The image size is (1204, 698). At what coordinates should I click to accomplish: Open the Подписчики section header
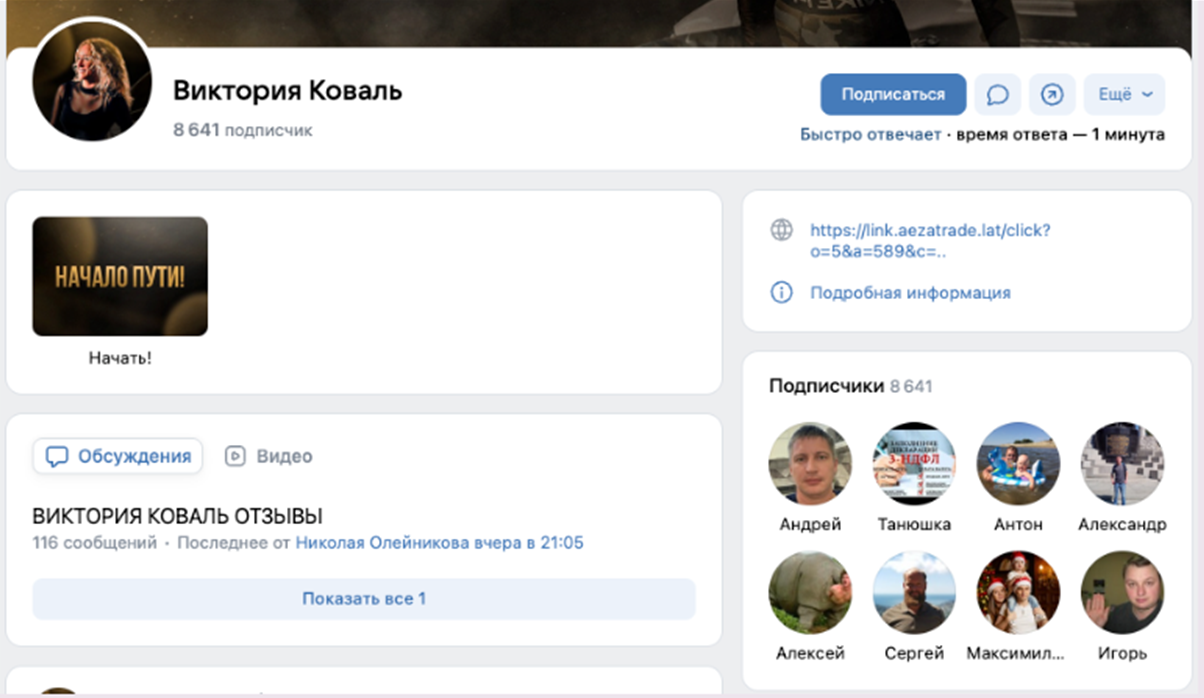[x=850, y=386]
